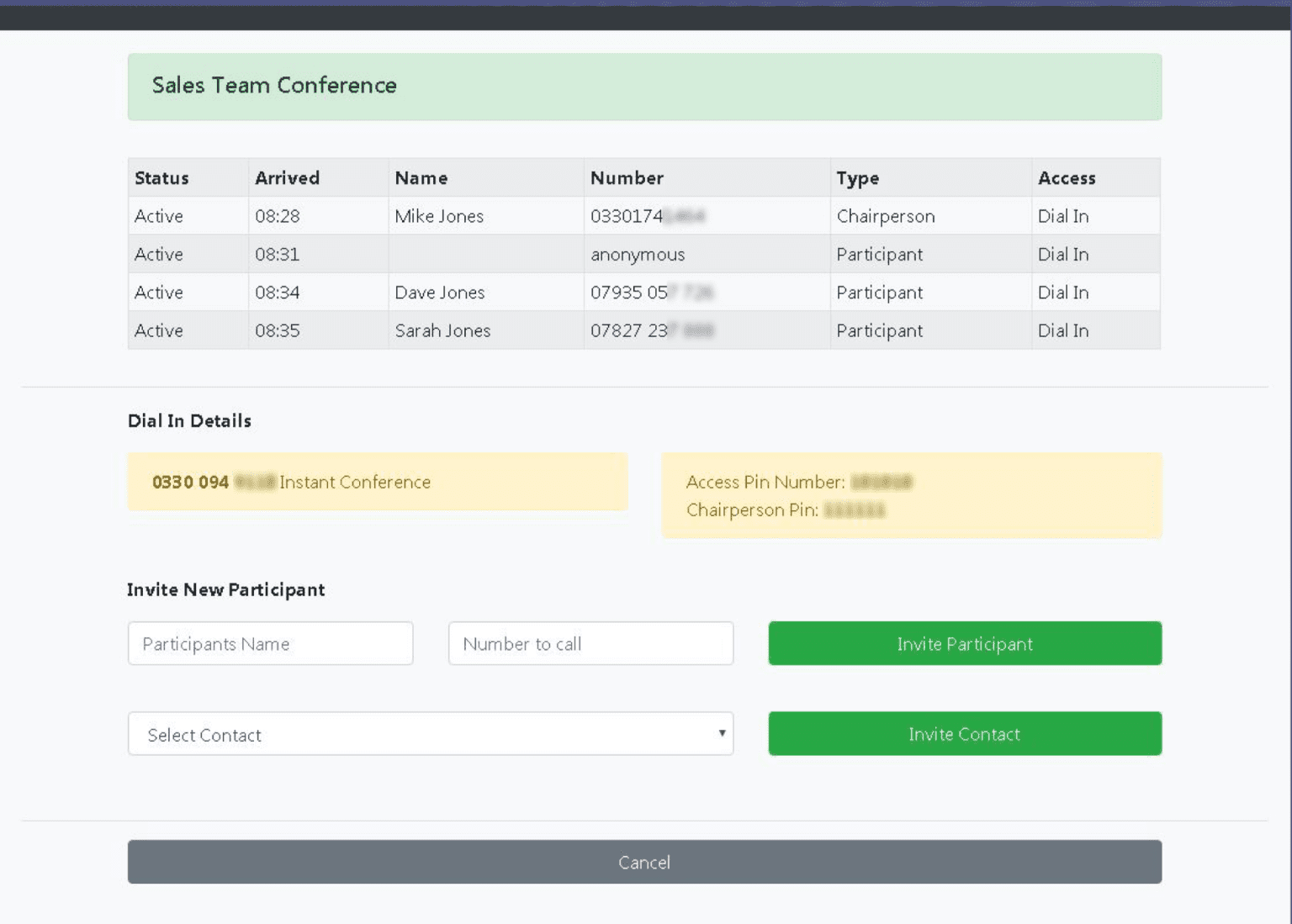Click the Invite Participant button
The height and width of the screenshot is (924, 1292).
[x=965, y=643]
